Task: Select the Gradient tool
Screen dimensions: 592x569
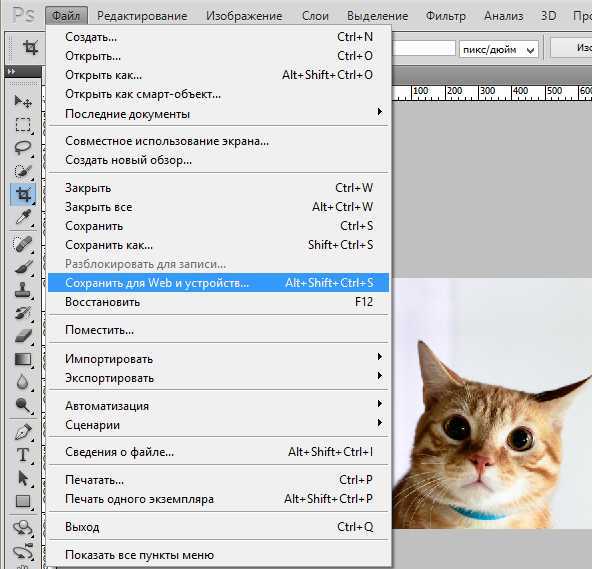Action: [x=23, y=359]
